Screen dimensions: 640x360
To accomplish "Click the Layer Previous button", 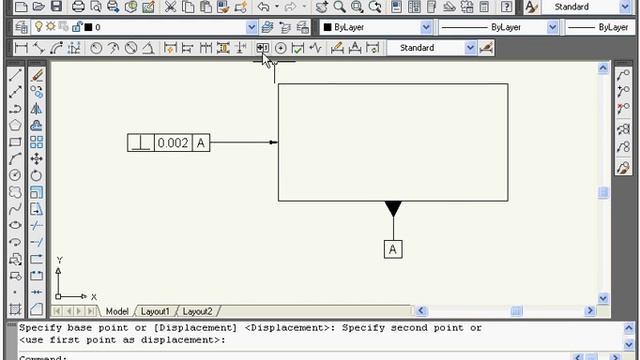I will (284, 27).
